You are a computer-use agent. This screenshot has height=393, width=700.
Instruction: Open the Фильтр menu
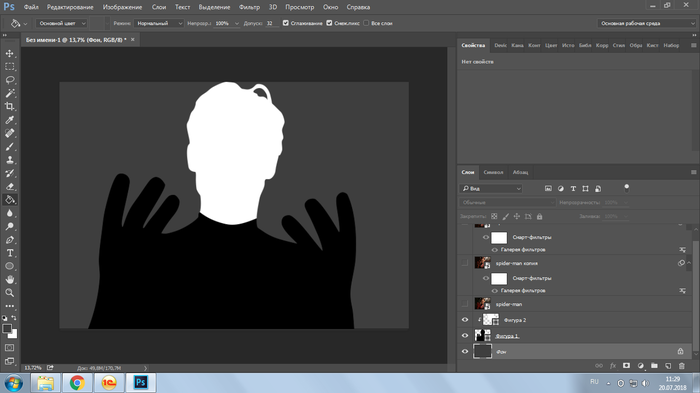coord(249,7)
